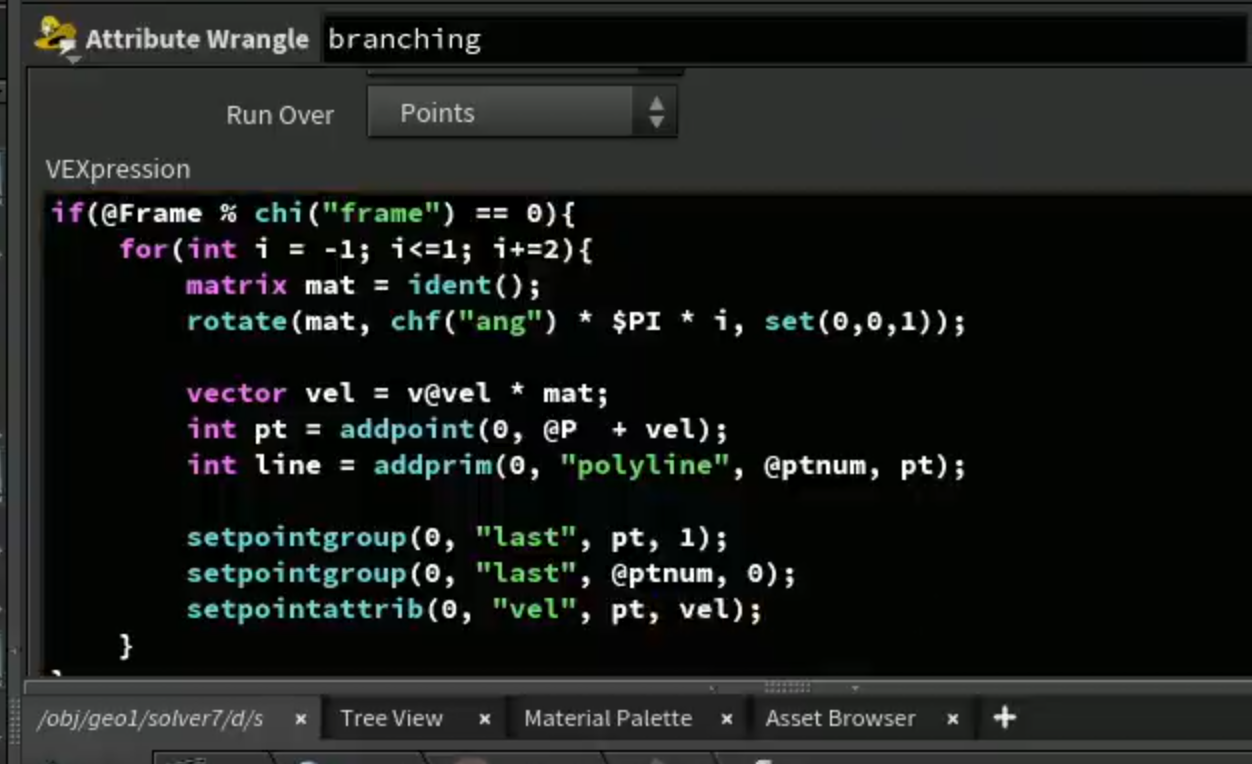Add a new pane tab with plus icon
1252x764 pixels.
point(1004,718)
